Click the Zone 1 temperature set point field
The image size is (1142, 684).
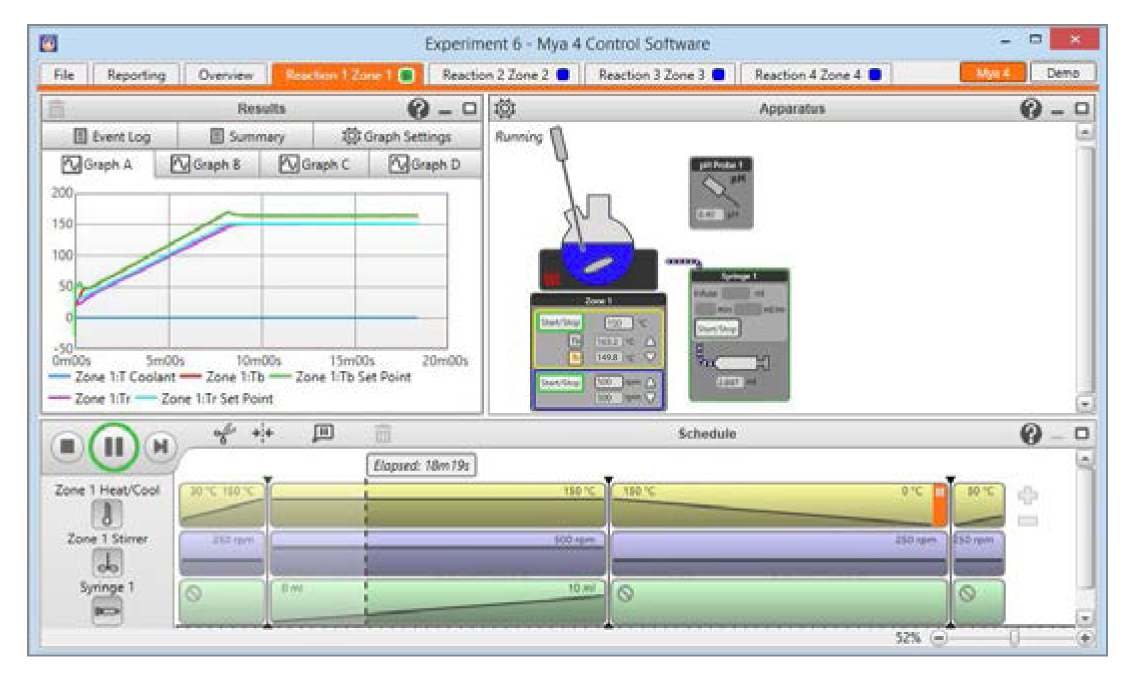(x=618, y=322)
